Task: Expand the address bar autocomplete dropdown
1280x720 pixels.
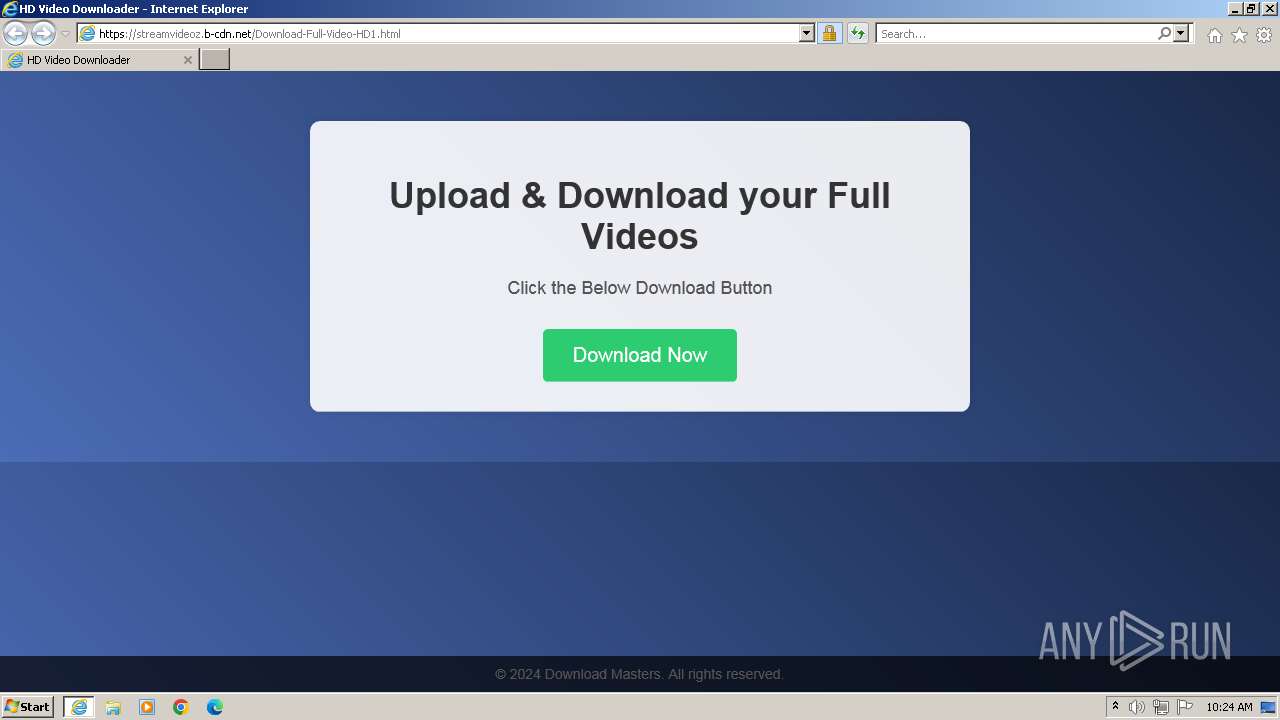Action: point(807,33)
